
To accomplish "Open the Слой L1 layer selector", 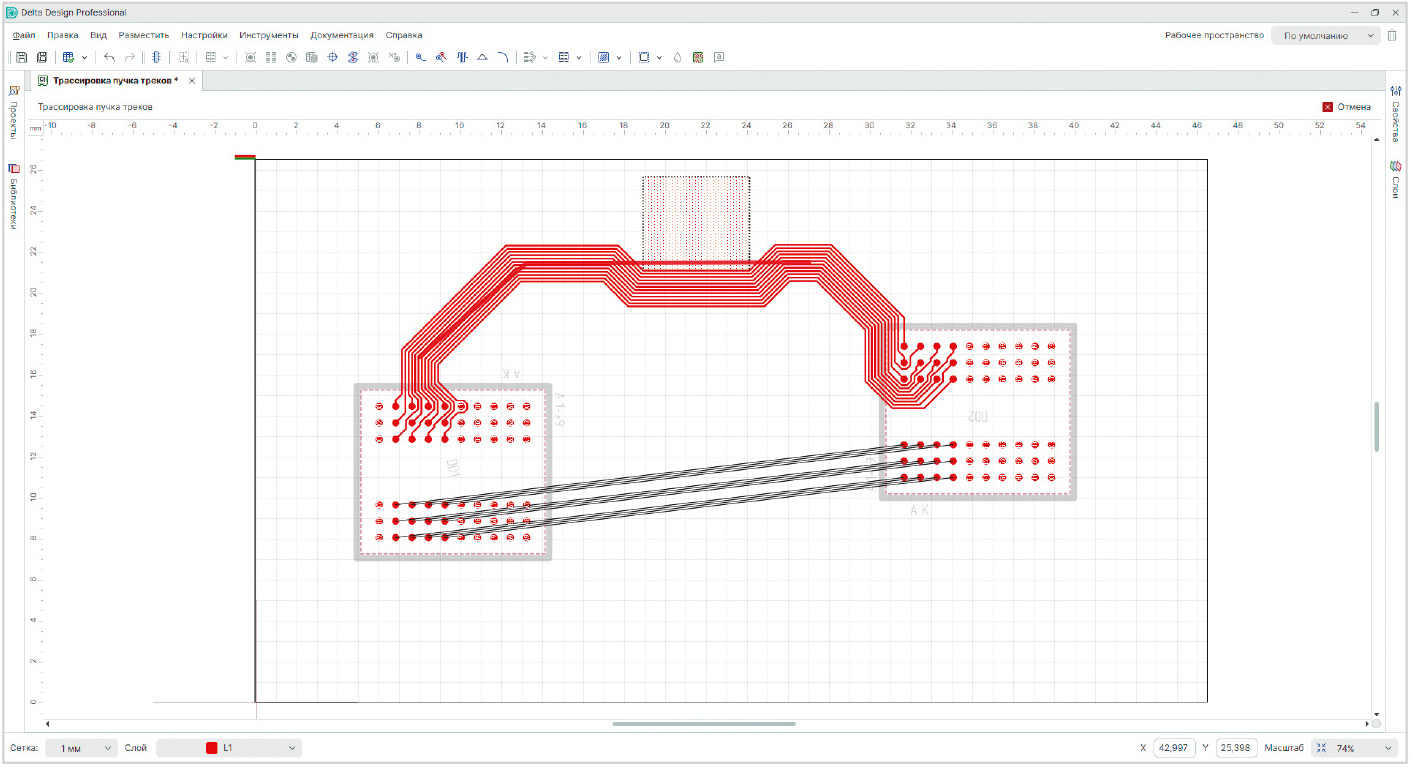I will (x=229, y=748).
